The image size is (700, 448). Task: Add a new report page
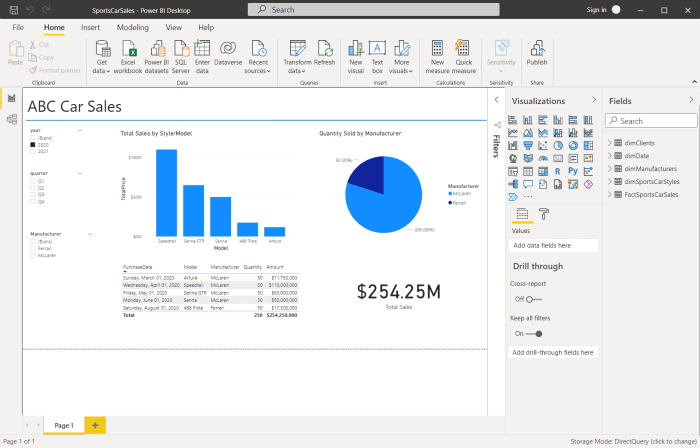click(x=95, y=425)
